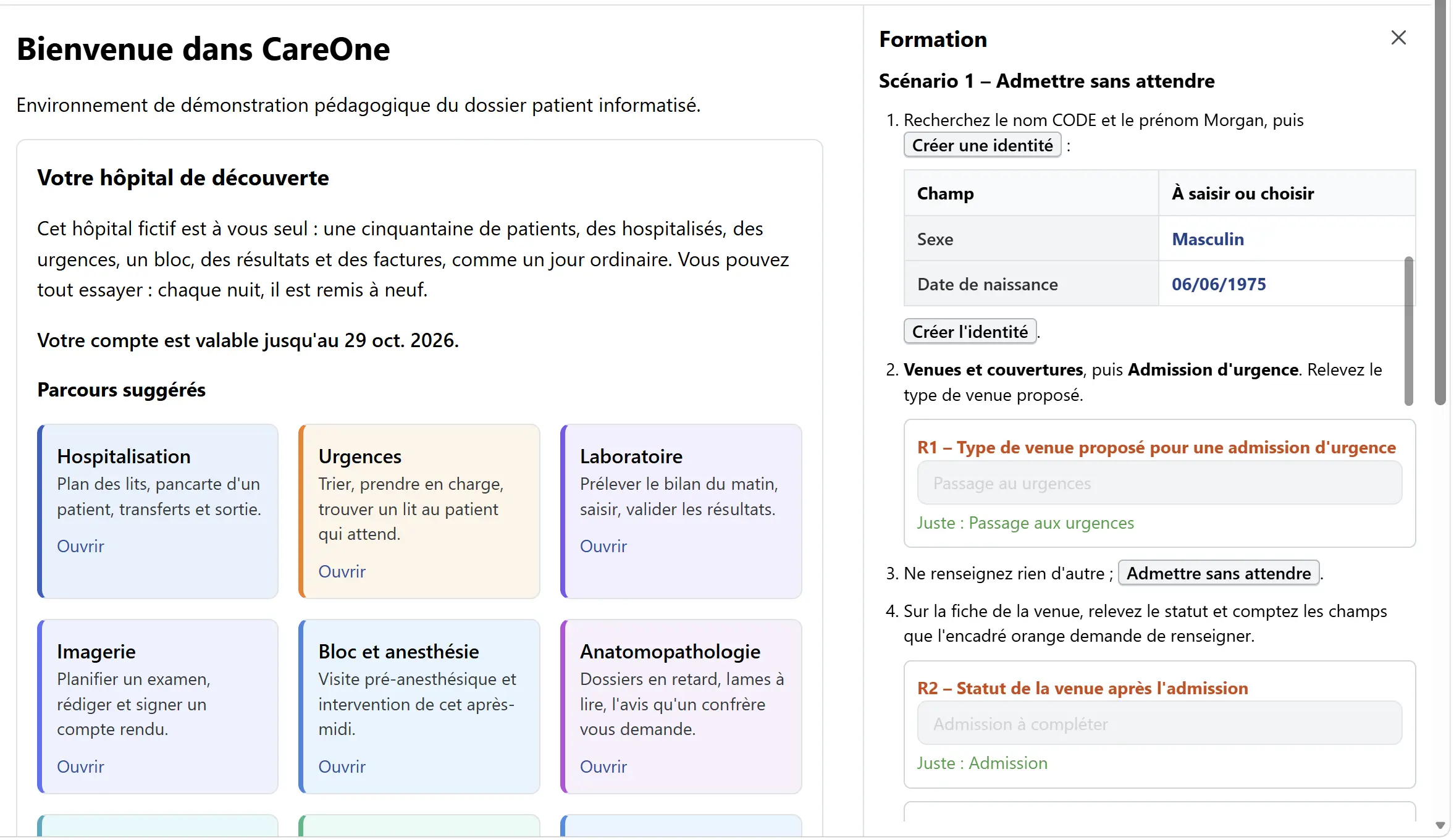The height and width of the screenshot is (840, 1454).
Task: Open the Anatomopathologie pathway
Action: tap(603, 766)
